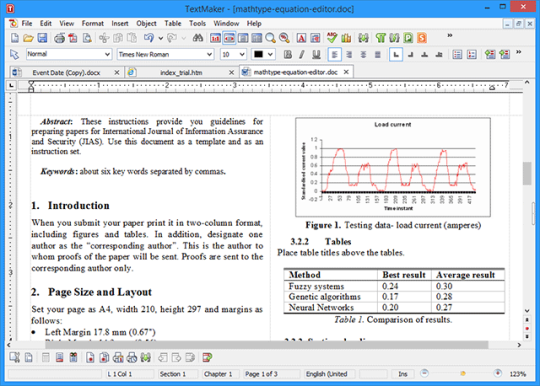The height and width of the screenshot is (386, 540).
Task: Toggle Bold formatting
Action: point(288,54)
